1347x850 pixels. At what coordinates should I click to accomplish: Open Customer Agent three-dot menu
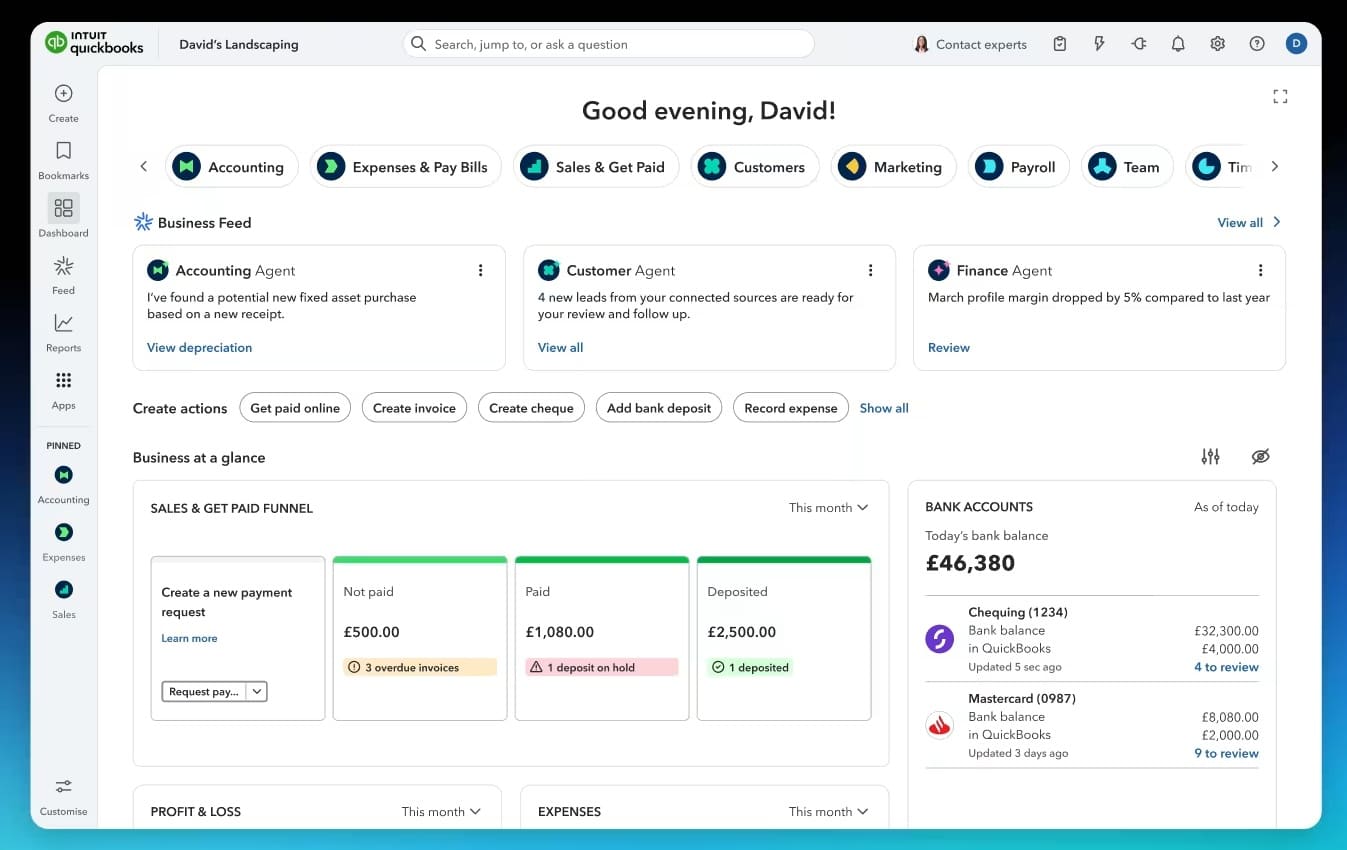(870, 270)
